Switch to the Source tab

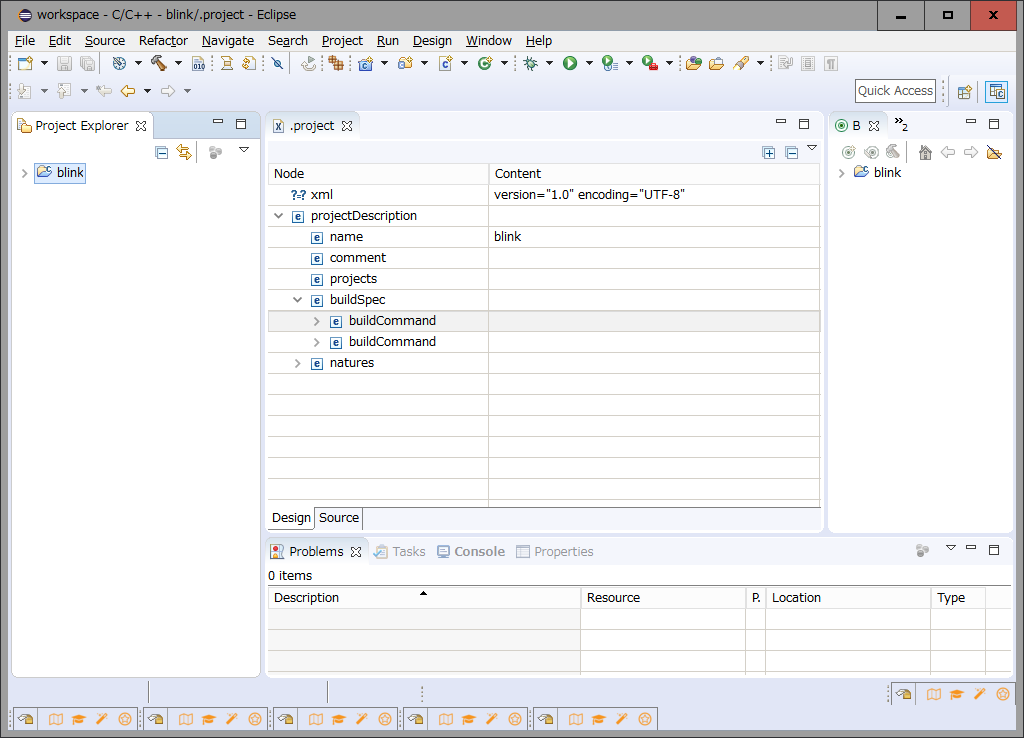pyautogui.click(x=339, y=518)
